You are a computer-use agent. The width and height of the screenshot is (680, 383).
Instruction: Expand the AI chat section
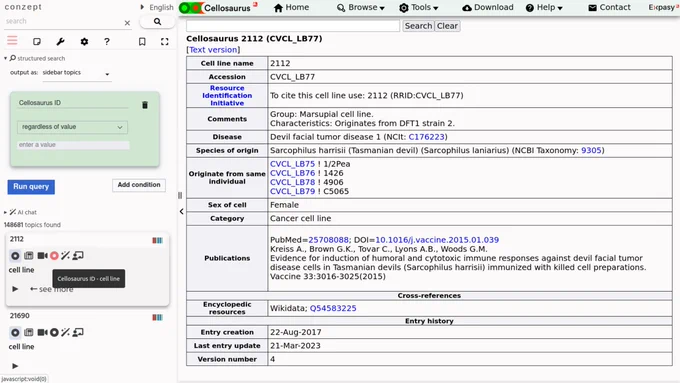[20, 212]
